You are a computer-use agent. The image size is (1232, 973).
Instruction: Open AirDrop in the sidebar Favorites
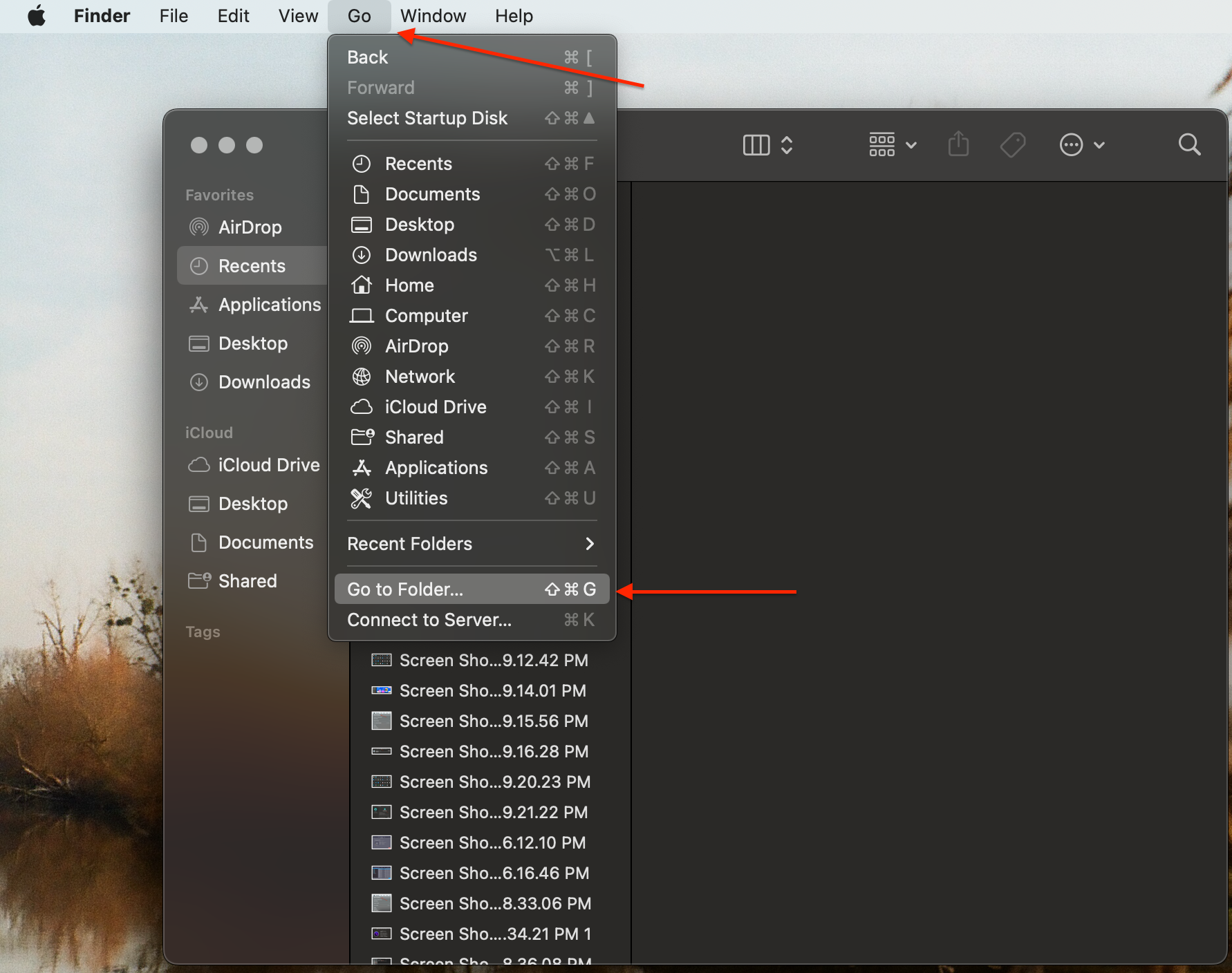point(252,227)
